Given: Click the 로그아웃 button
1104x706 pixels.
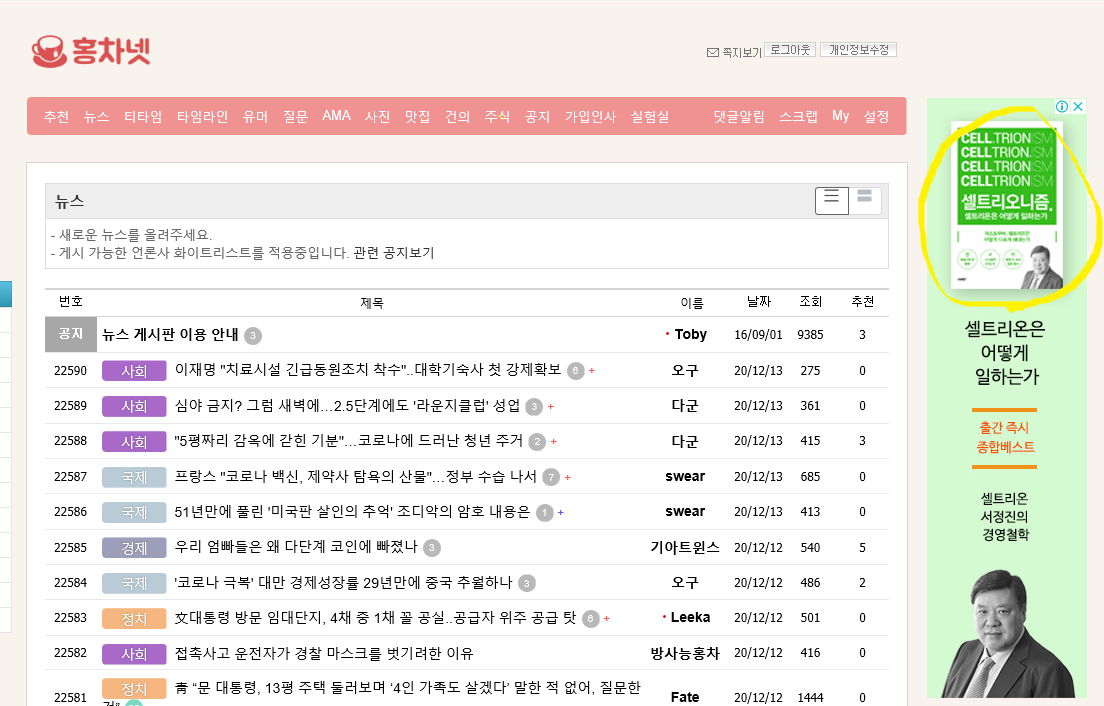Looking at the screenshot, I should tap(790, 49).
